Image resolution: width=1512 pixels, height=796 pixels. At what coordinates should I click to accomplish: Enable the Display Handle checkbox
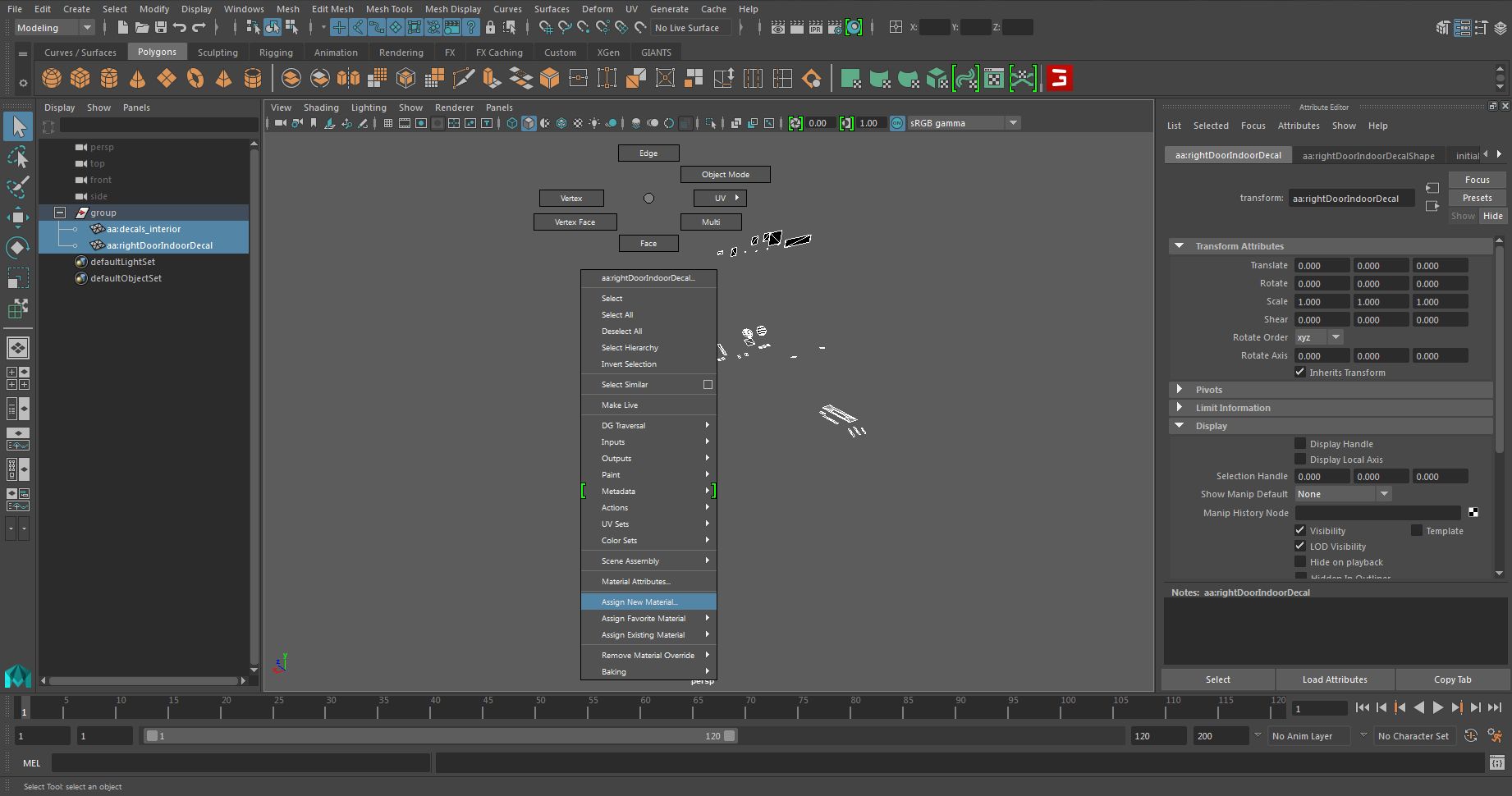click(x=1300, y=444)
